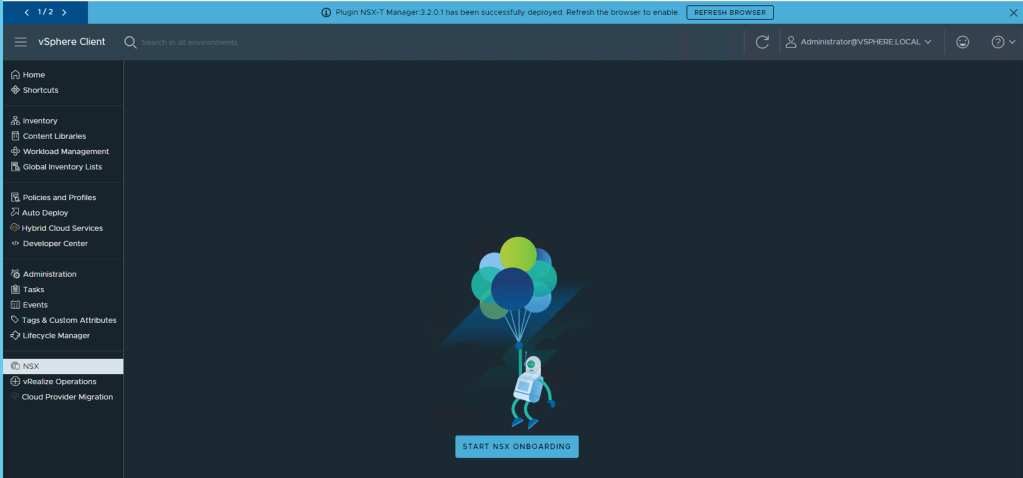Click the Policies and Profiles icon

(x=15, y=198)
